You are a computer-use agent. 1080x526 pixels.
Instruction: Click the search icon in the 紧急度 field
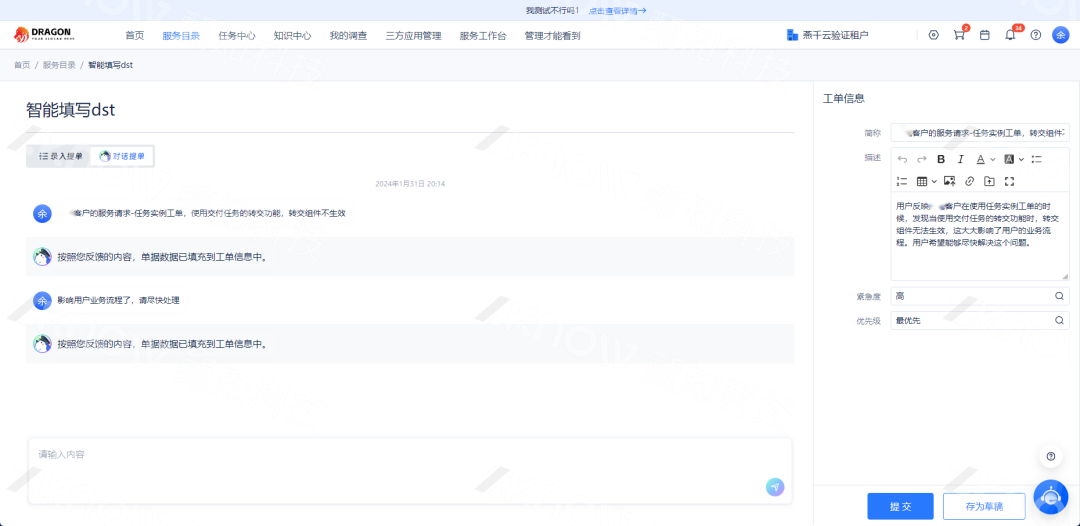[1059, 296]
